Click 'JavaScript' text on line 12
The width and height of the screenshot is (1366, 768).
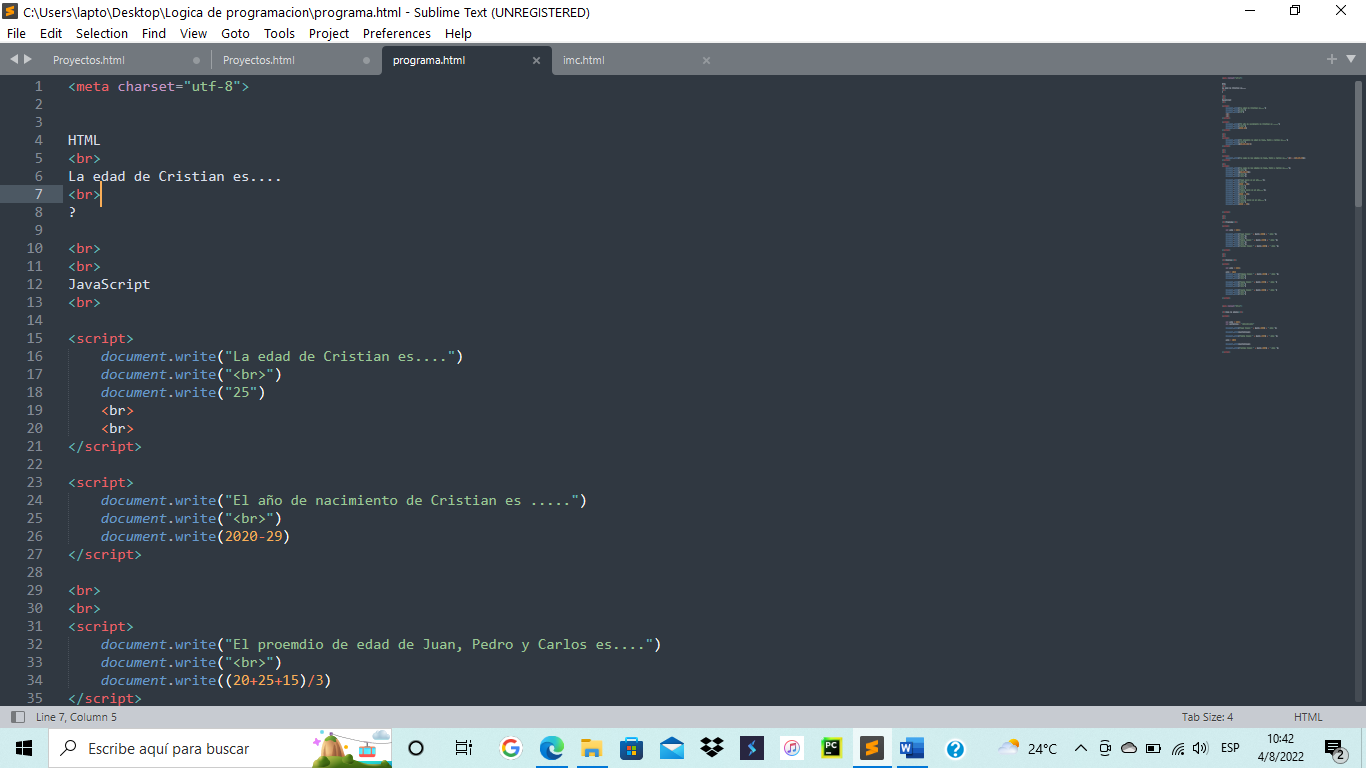click(x=109, y=284)
